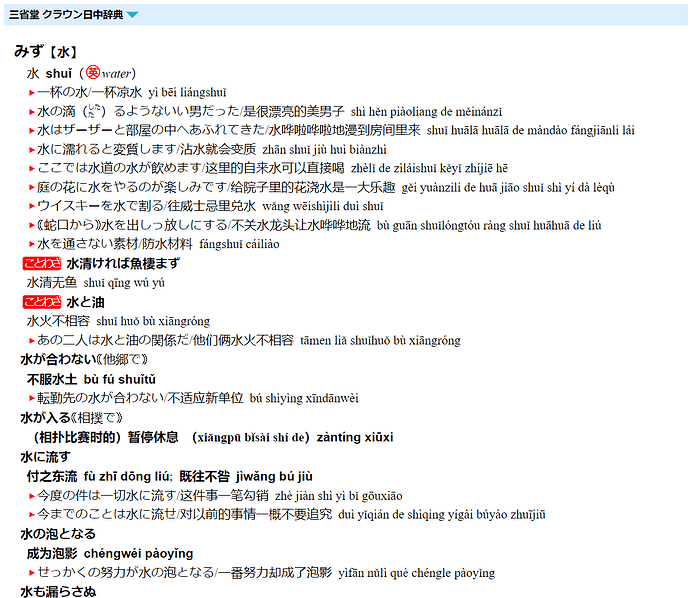Click the red arrow before 一杯の水

coord(32,93)
